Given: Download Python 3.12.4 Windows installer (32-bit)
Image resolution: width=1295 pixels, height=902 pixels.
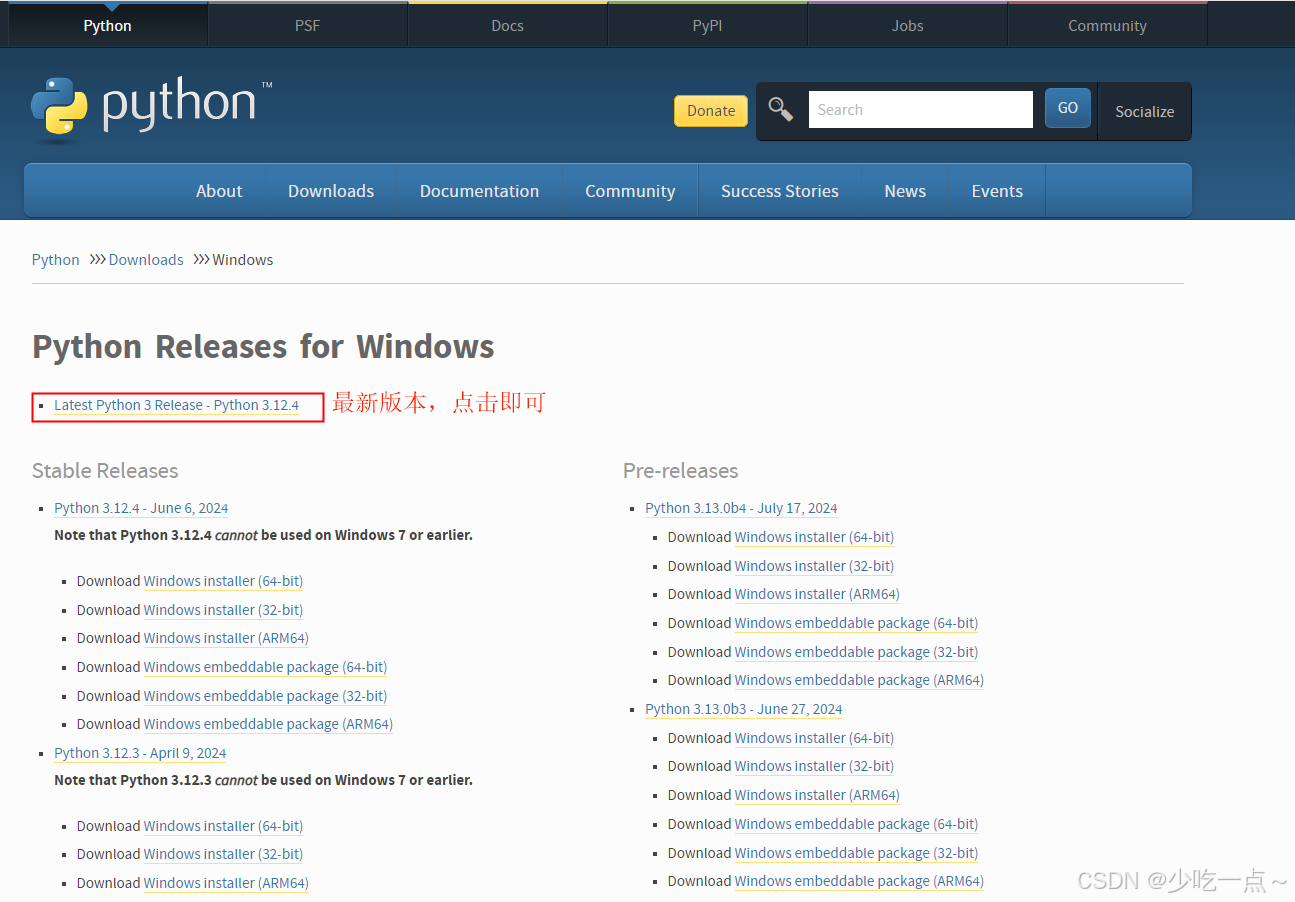Looking at the screenshot, I should point(223,610).
